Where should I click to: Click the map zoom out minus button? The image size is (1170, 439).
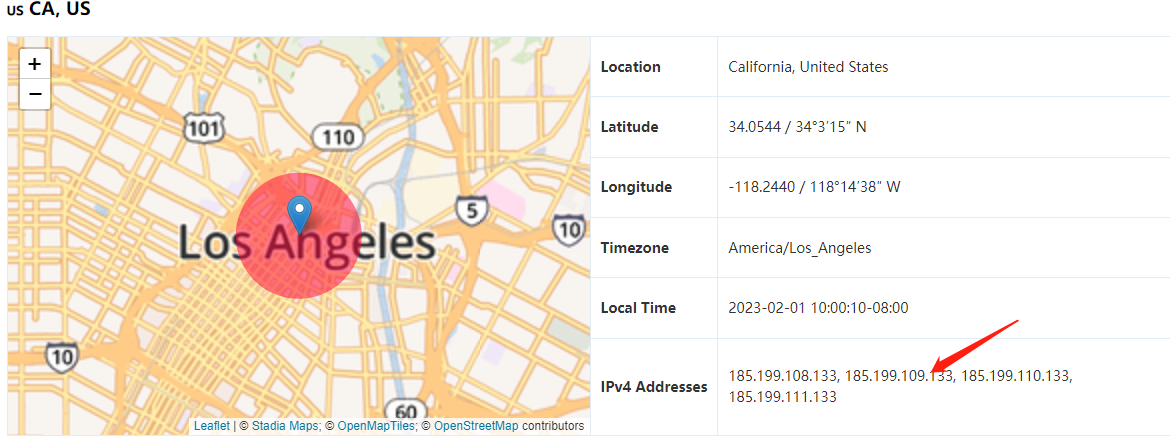34,94
